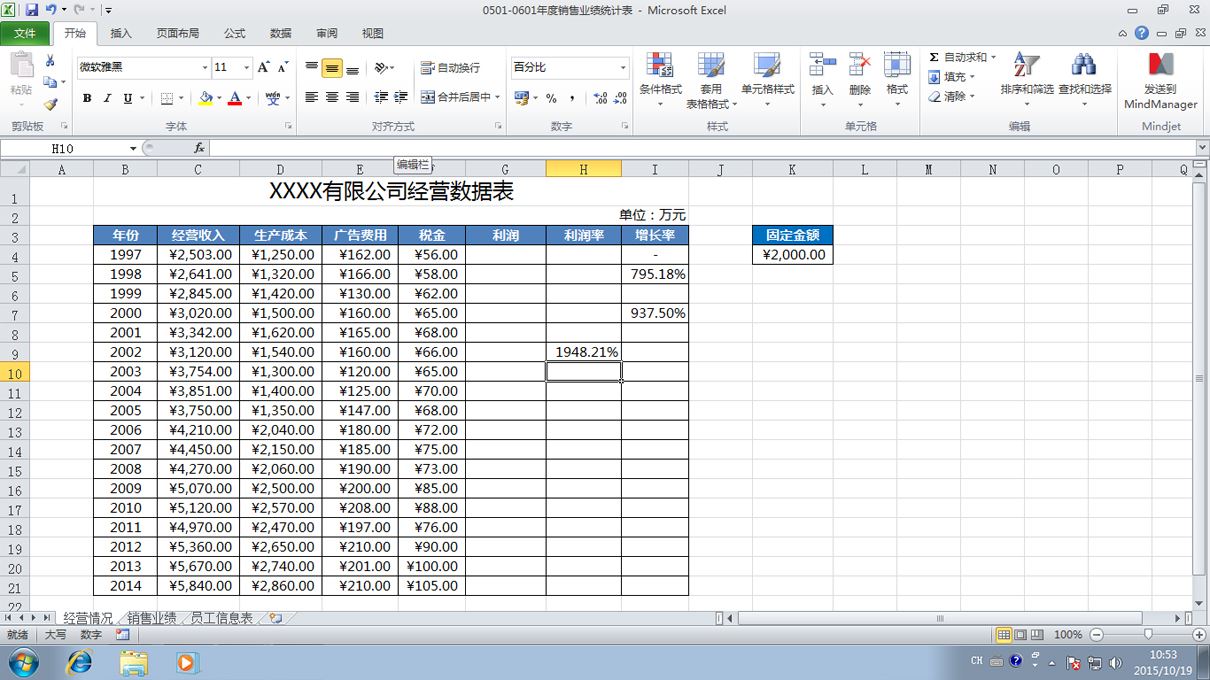Click the zoom slider handle
This screenshot has height=680, width=1210.
point(1147,635)
